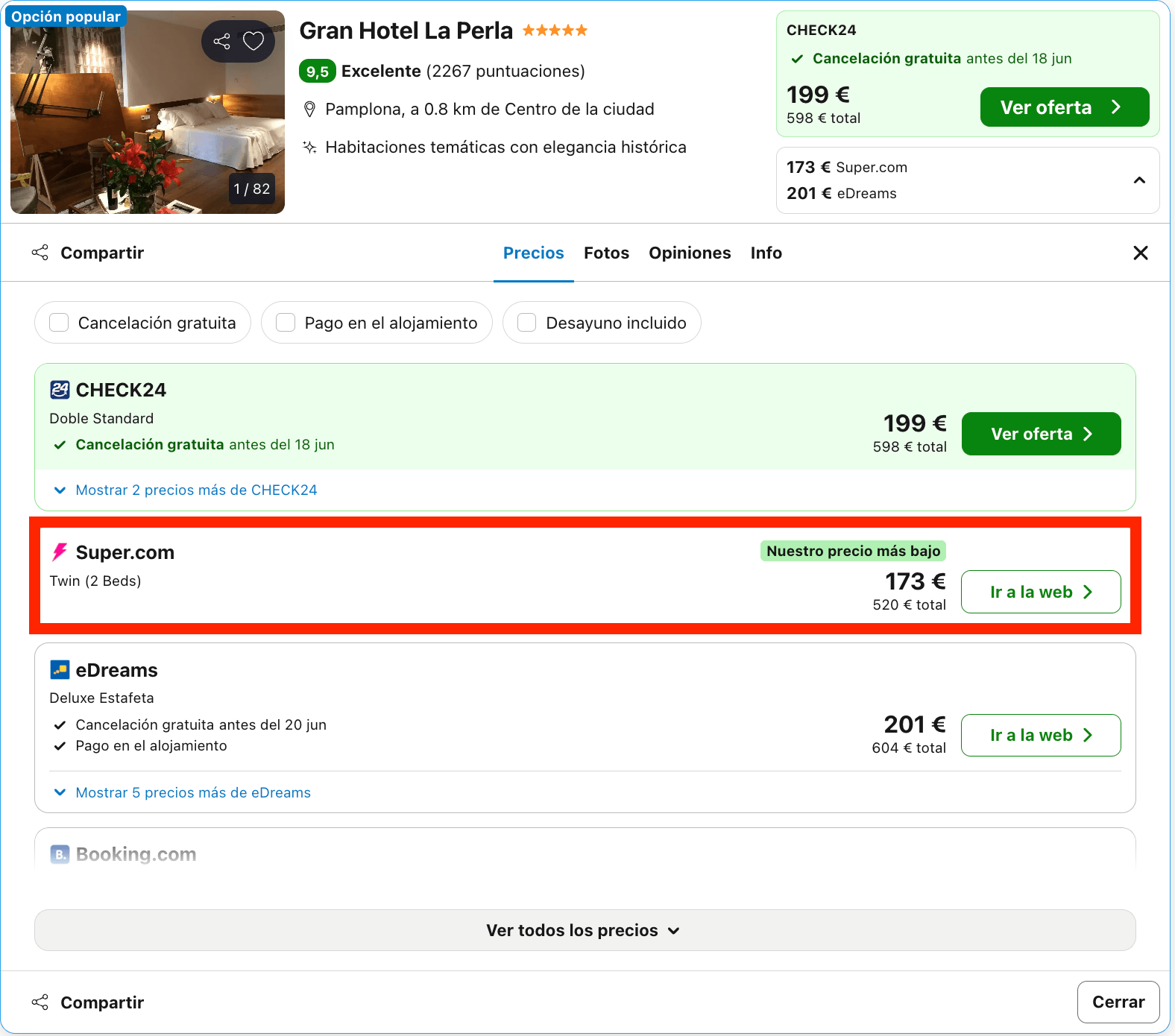
Task: Click the 1 / 82 photo counter
Action: [252, 189]
